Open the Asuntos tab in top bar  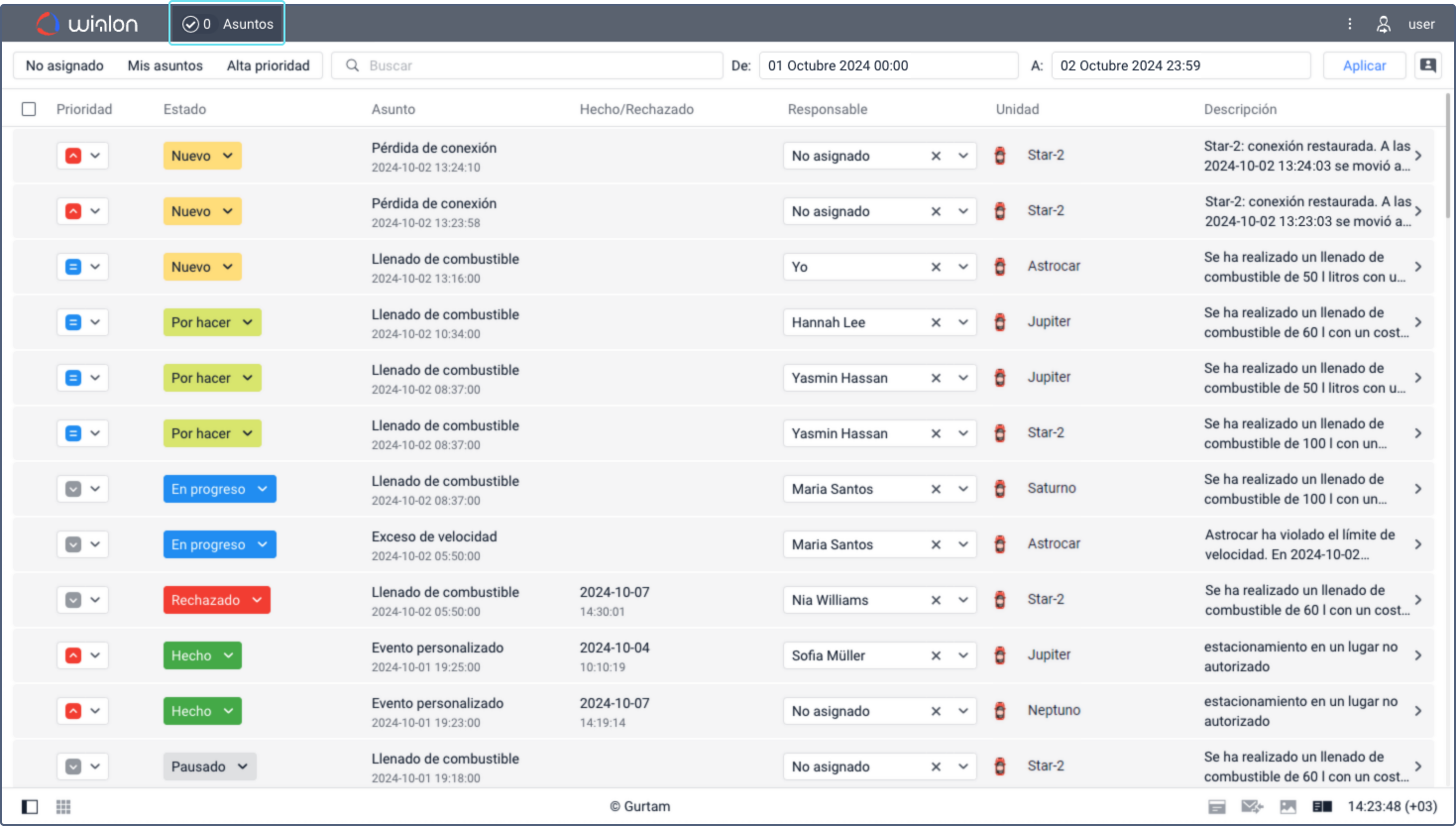(228, 24)
